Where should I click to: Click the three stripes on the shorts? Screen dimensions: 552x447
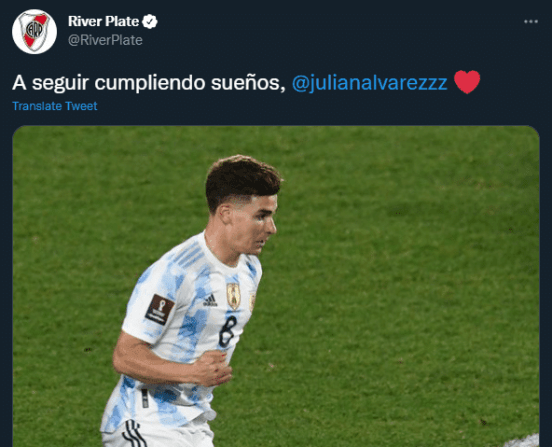(x=134, y=433)
